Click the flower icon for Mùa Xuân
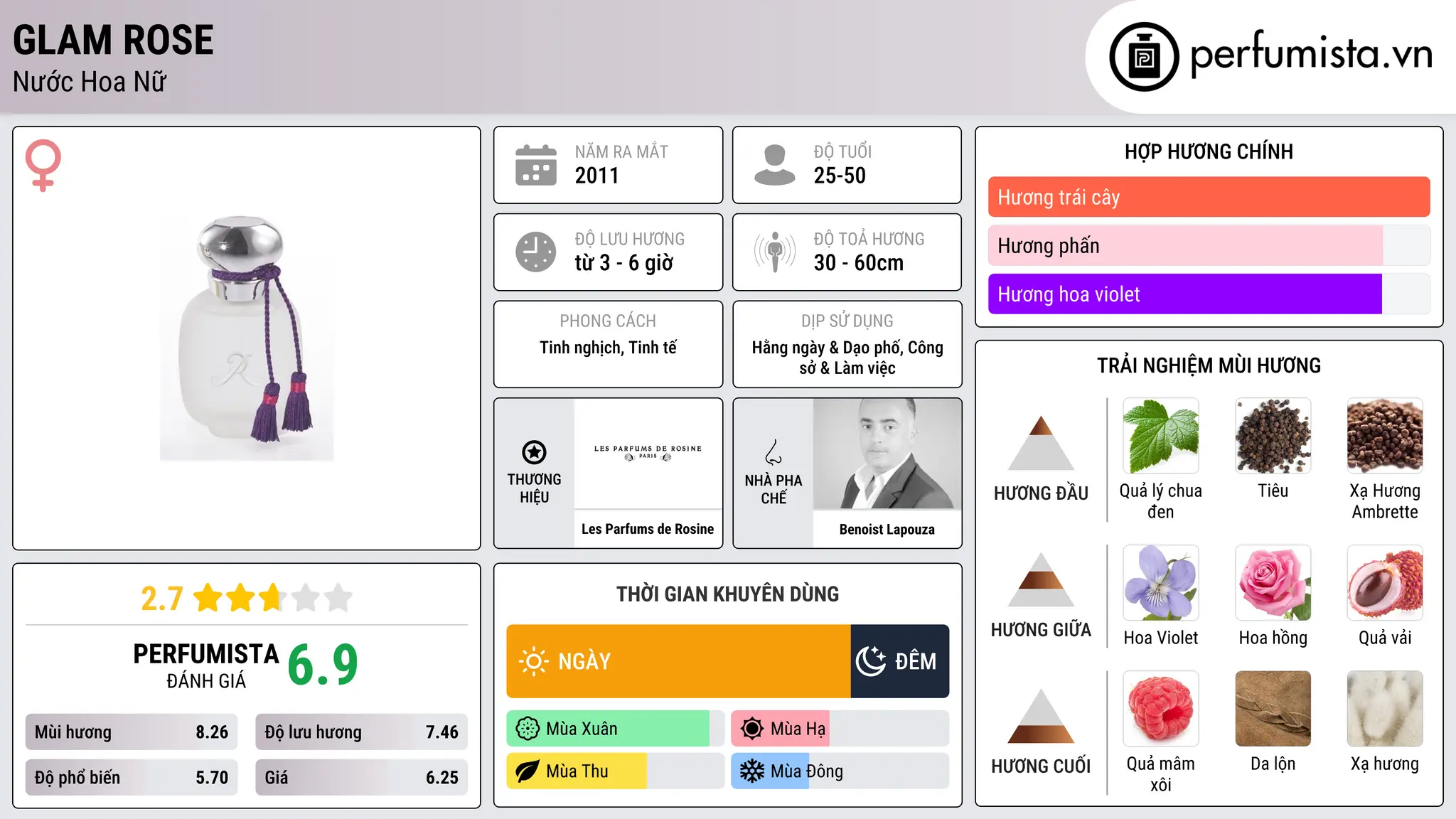 pyautogui.click(x=528, y=729)
